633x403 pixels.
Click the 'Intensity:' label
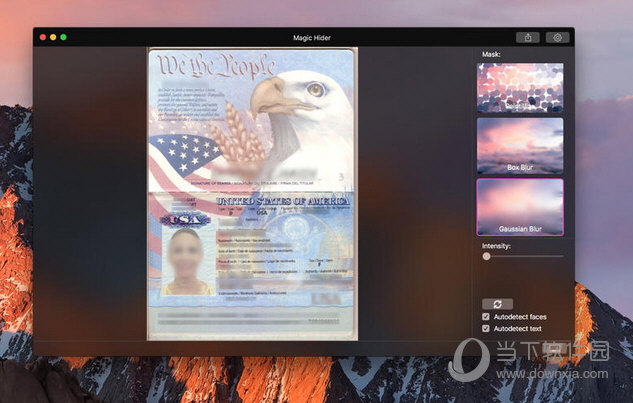(x=496, y=246)
